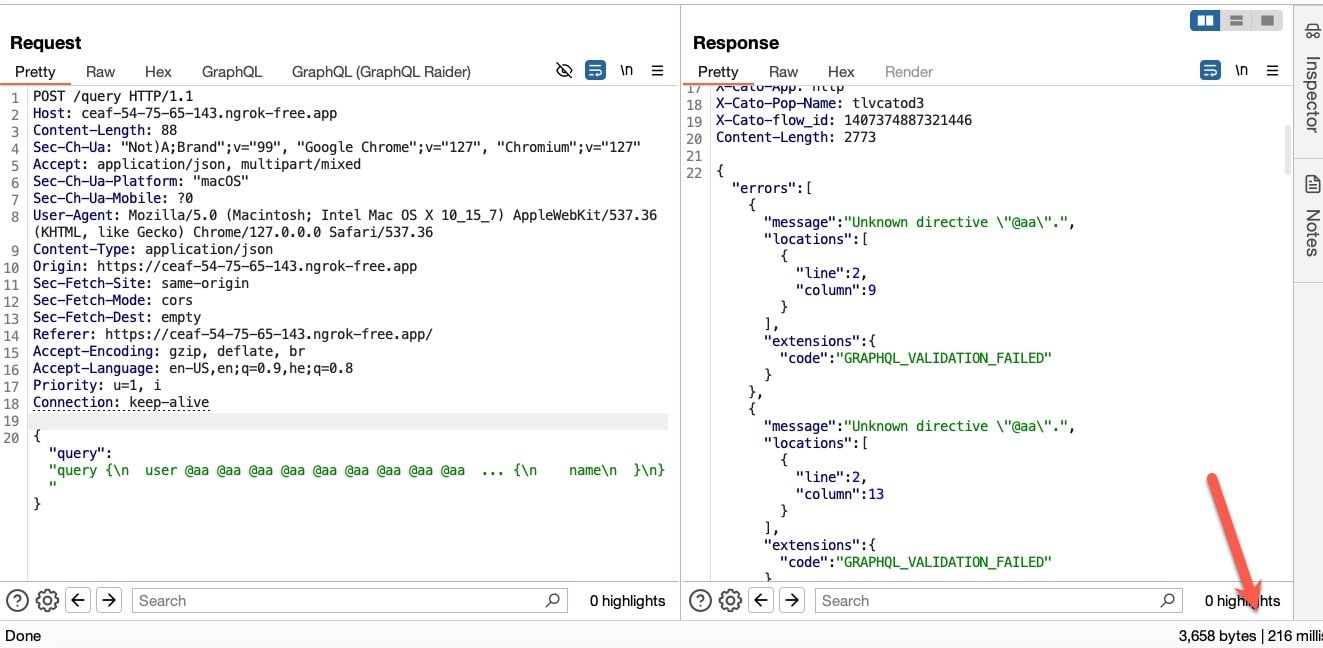This screenshot has height=648, width=1323.
Task: Click the 'Content-Length: 88' request header
Action: (x=105, y=130)
